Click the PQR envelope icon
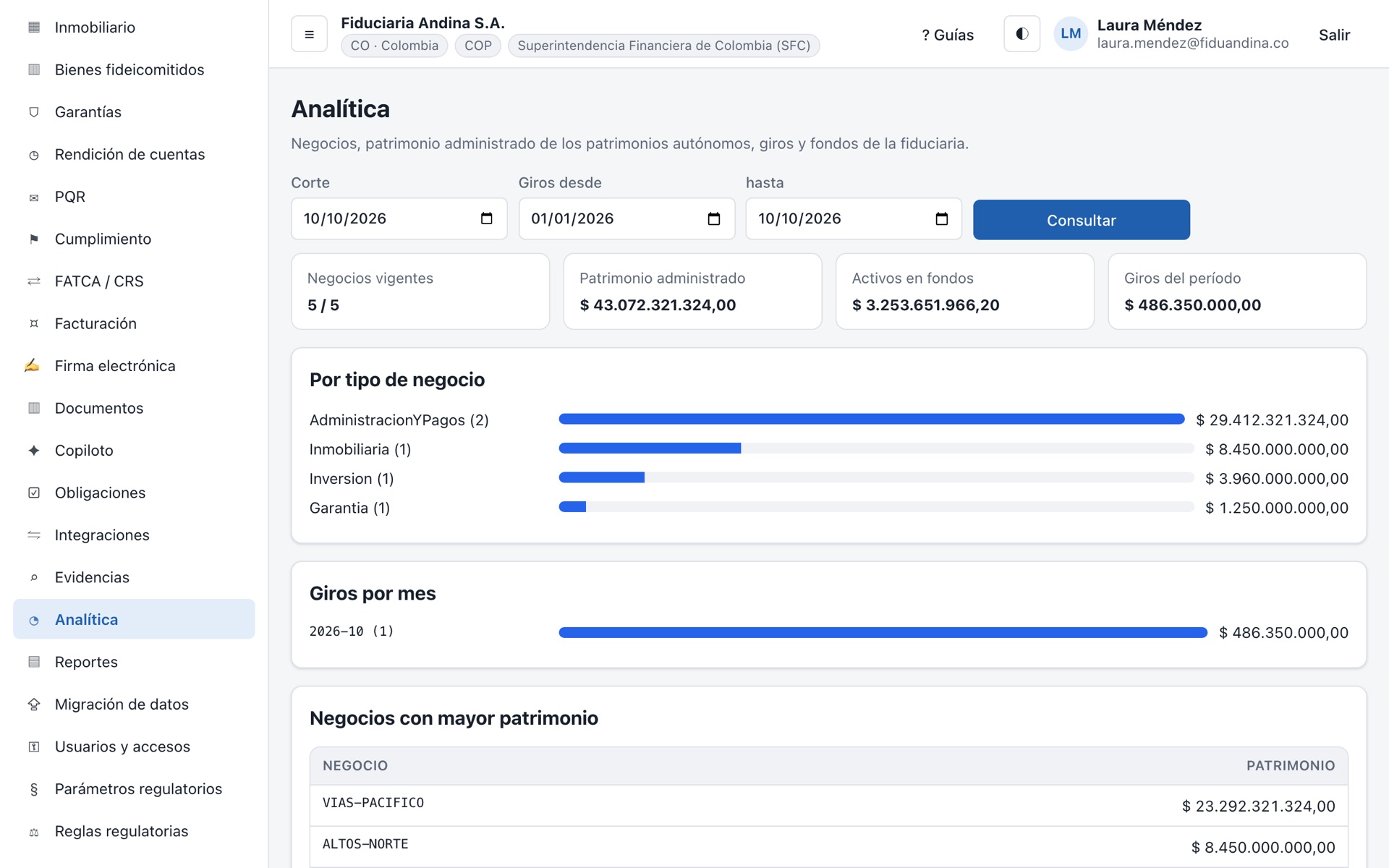This screenshot has width=1389, height=868. 34,197
